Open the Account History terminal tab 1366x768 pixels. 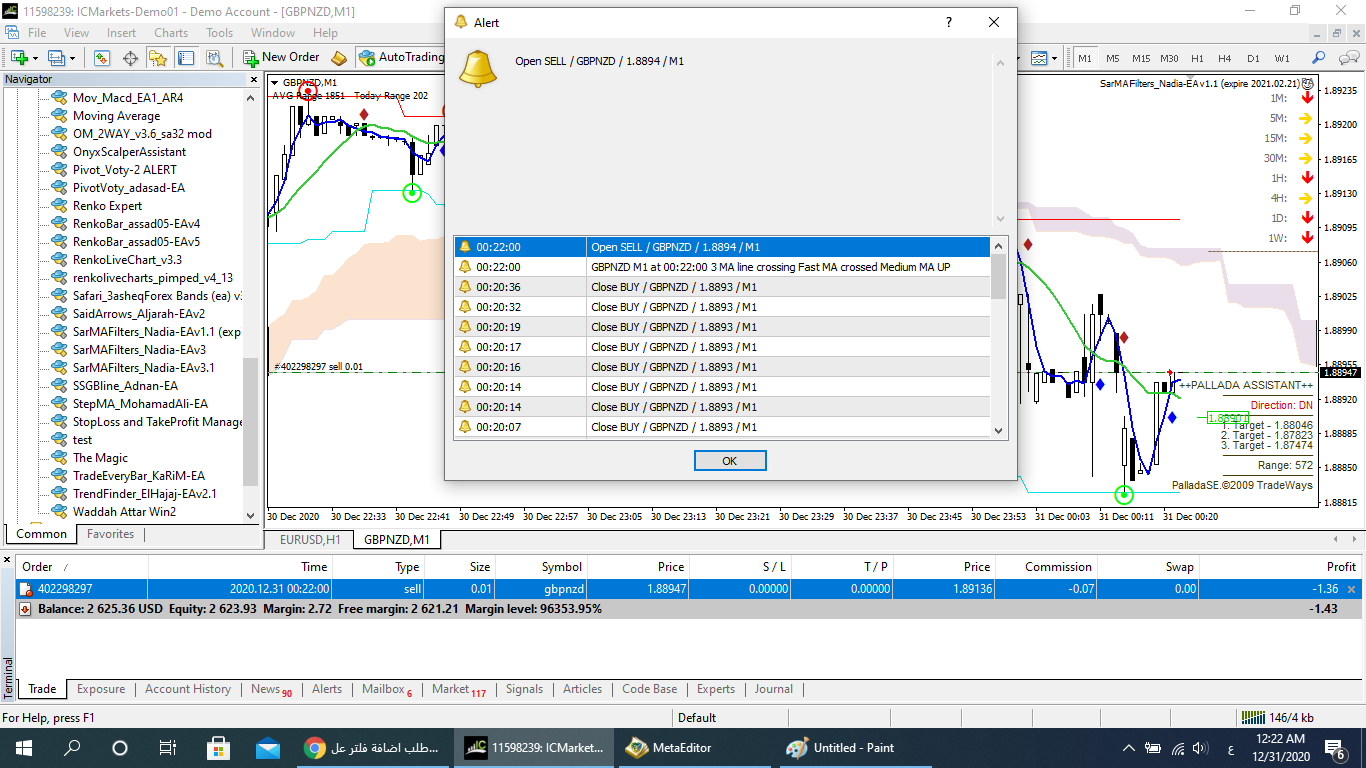point(187,689)
